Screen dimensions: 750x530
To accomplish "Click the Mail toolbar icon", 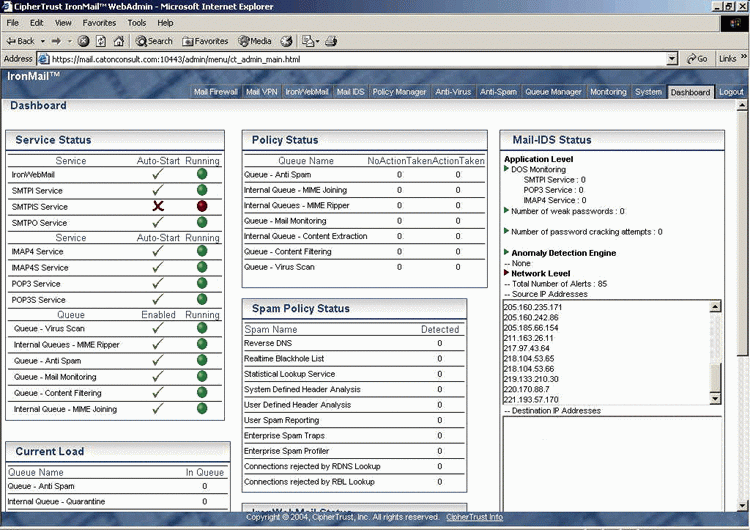I will pyautogui.click(x=308, y=41).
